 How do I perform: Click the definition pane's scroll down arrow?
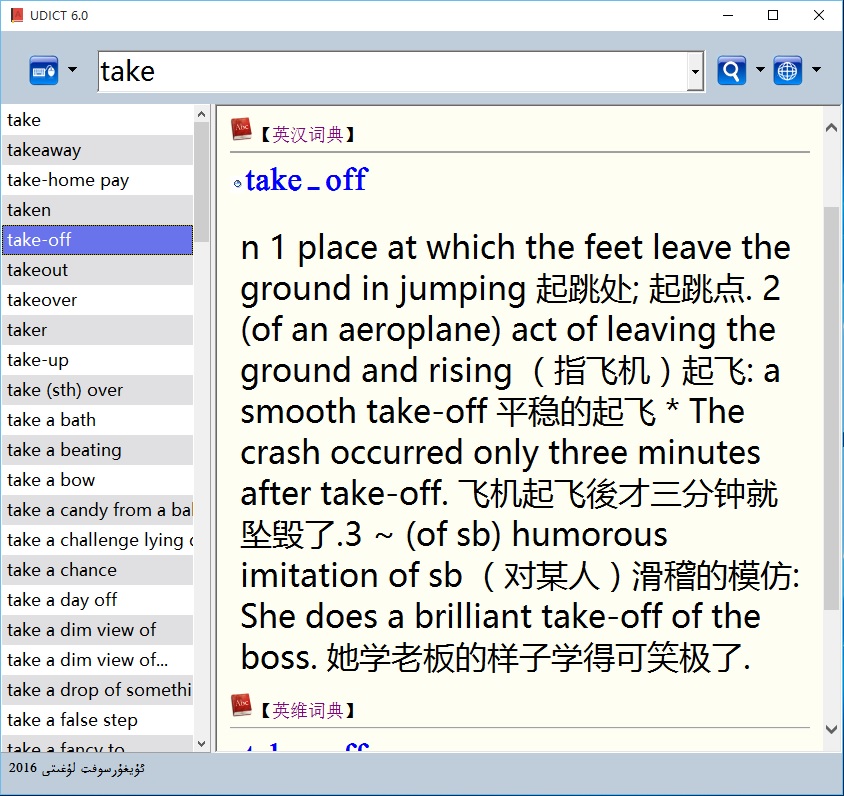831,731
